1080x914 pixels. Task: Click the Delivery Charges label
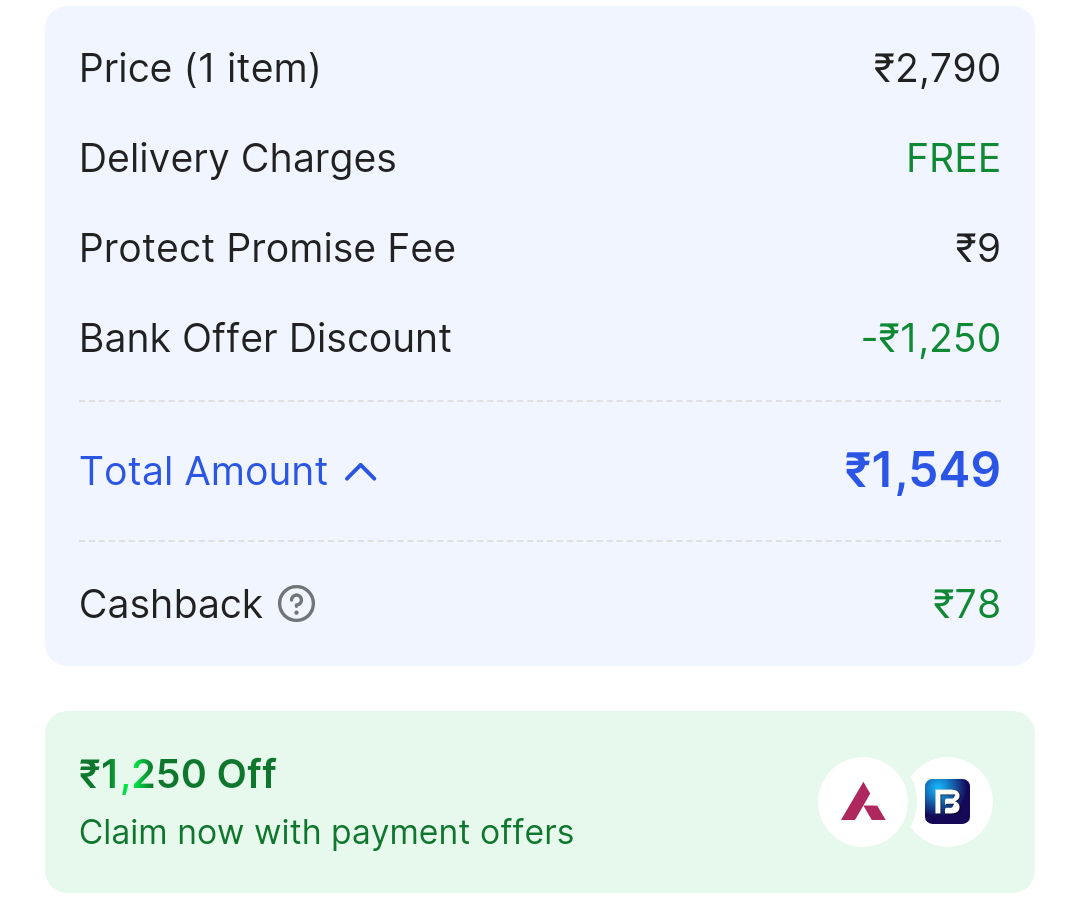pos(238,158)
